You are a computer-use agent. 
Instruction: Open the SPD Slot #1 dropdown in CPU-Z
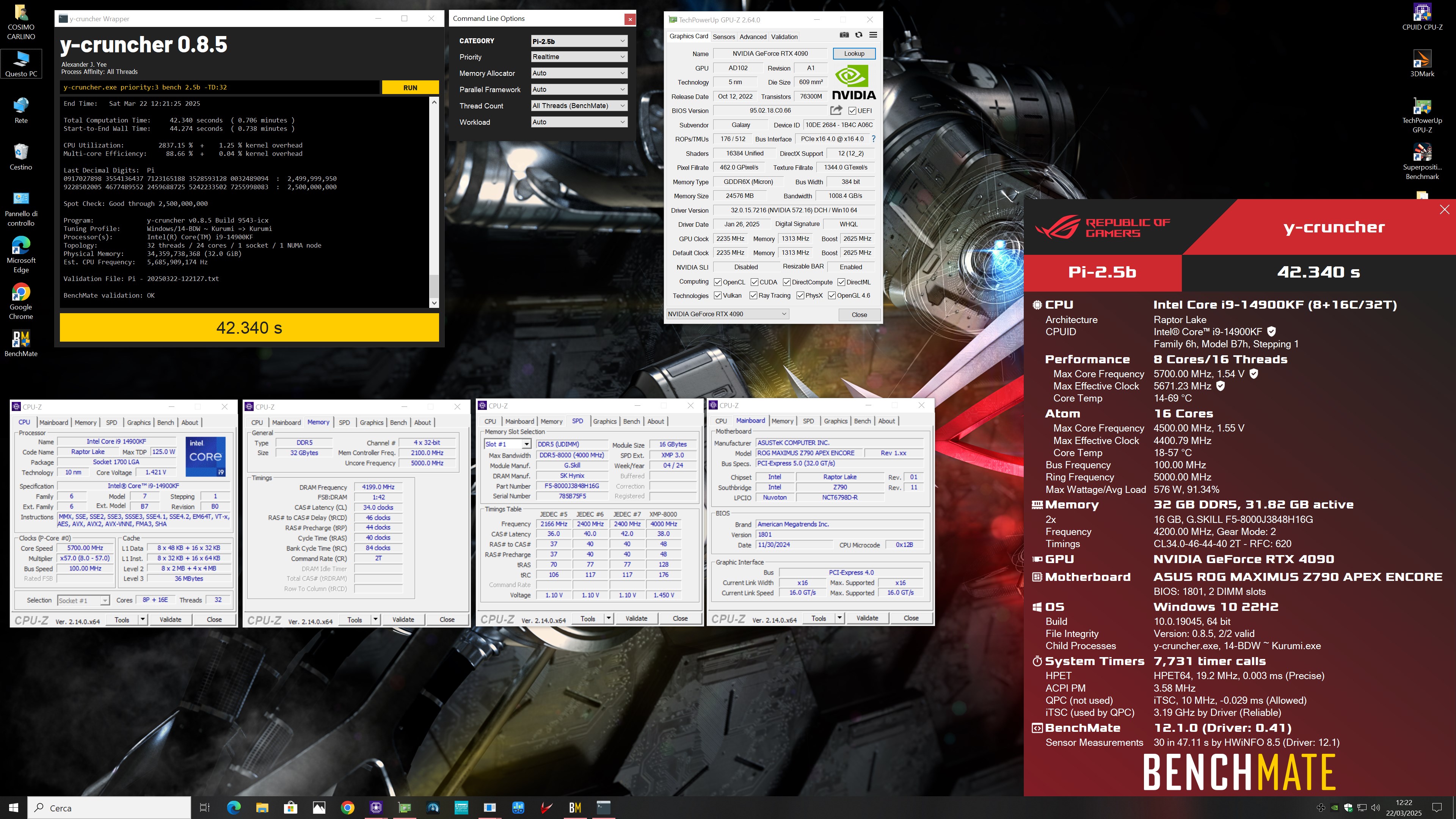click(508, 444)
